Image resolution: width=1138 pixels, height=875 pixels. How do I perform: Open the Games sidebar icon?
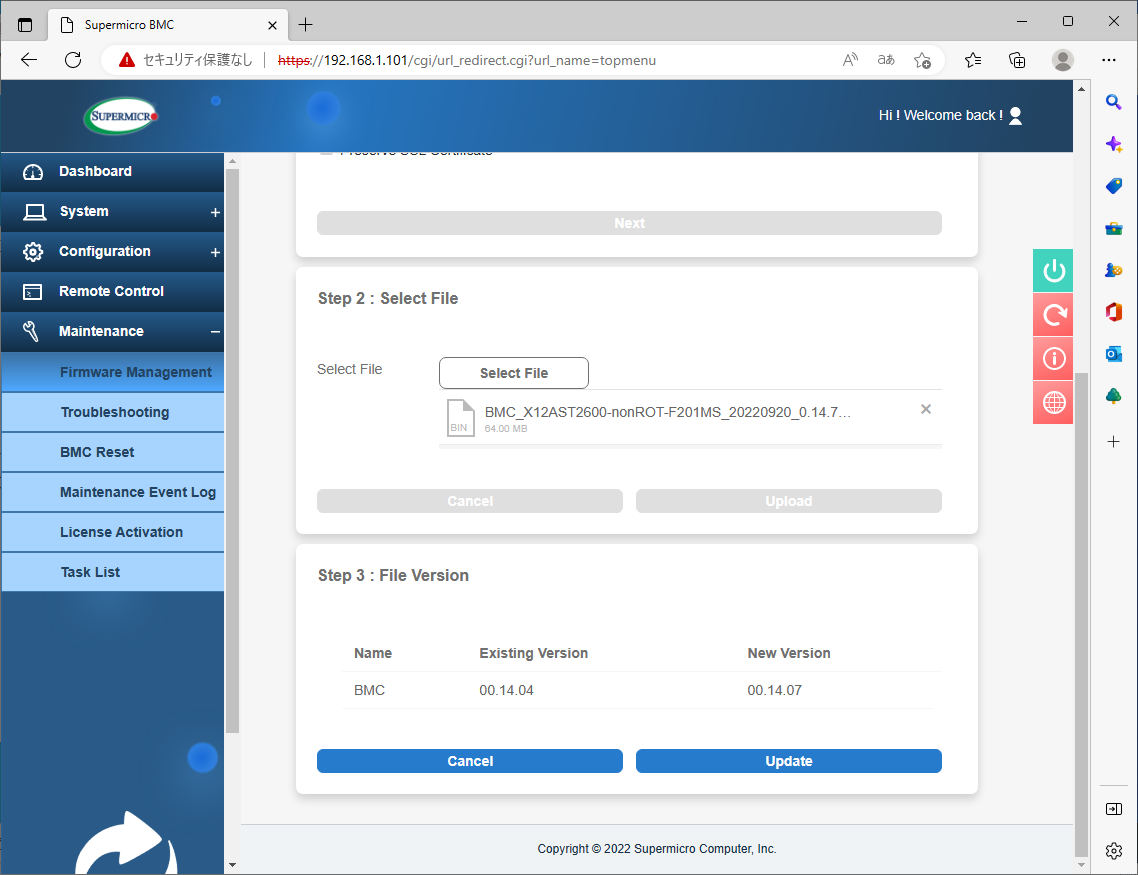(x=1113, y=271)
